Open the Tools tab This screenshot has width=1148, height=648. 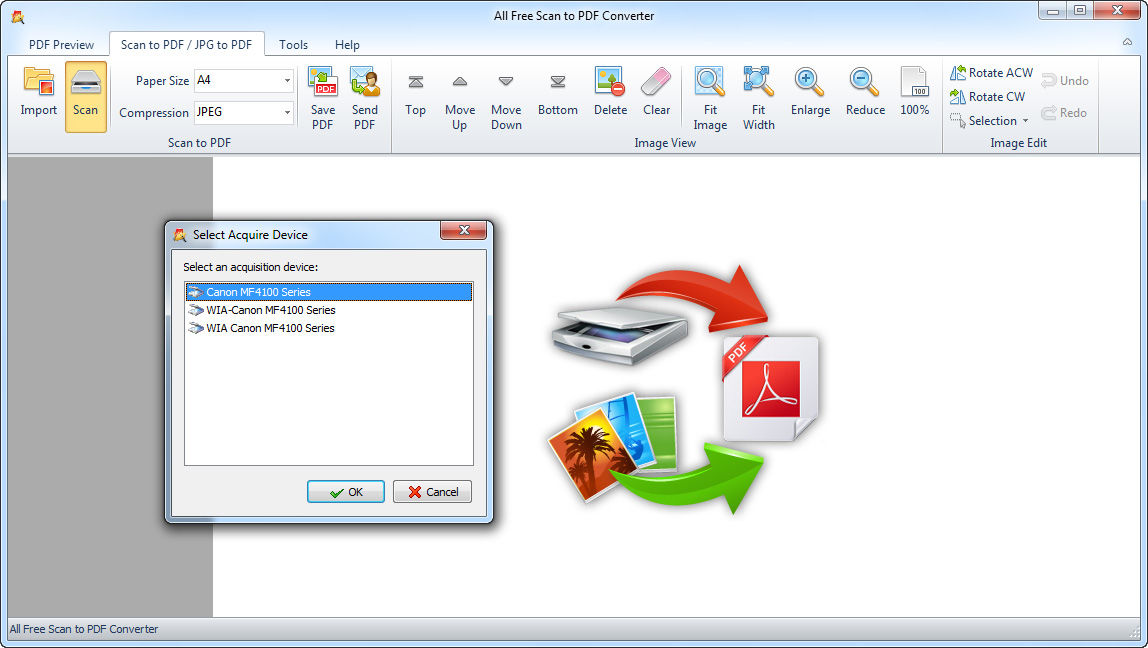(x=293, y=45)
